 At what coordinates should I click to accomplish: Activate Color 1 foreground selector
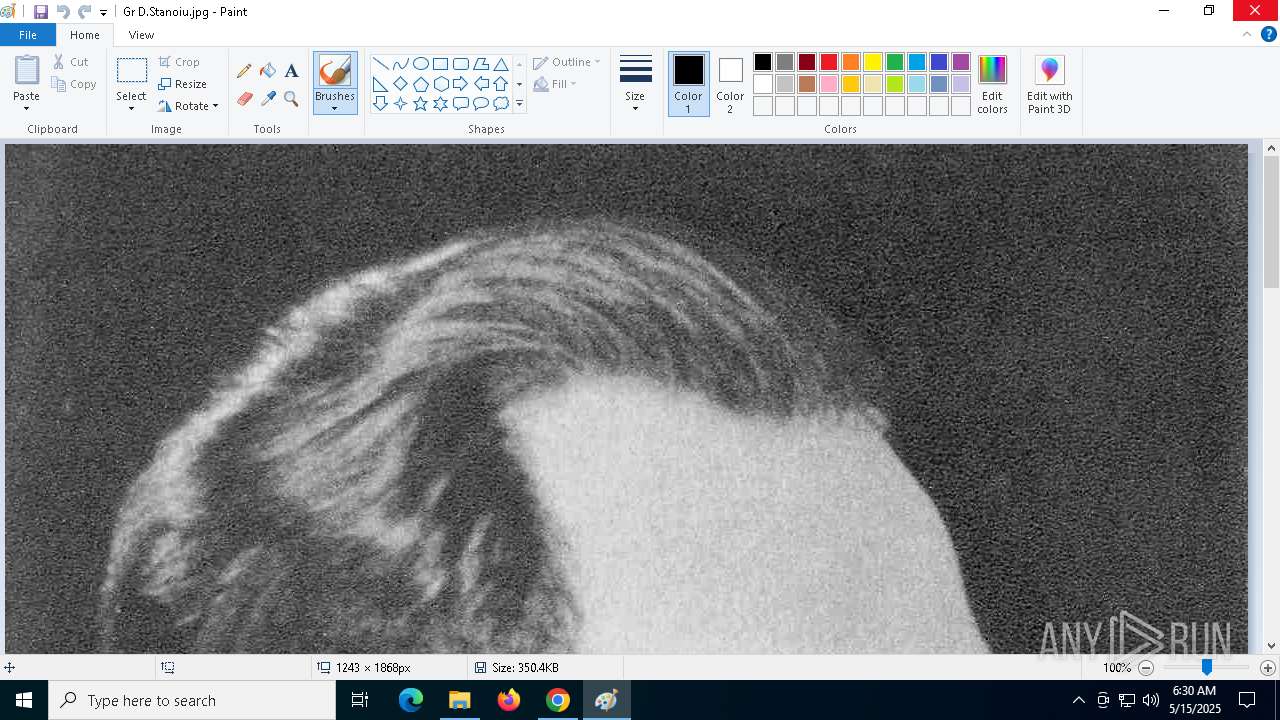[688, 84]
